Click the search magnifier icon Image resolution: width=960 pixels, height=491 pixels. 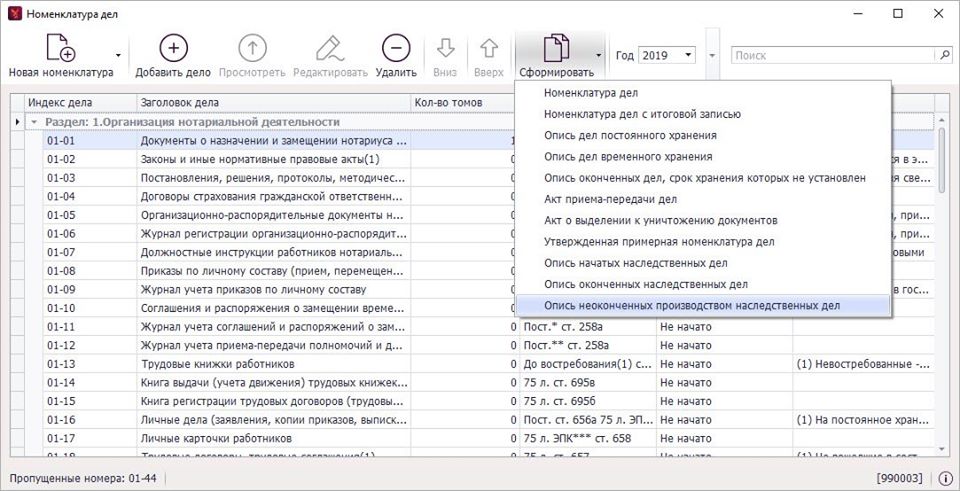click(x=945, y=54)
